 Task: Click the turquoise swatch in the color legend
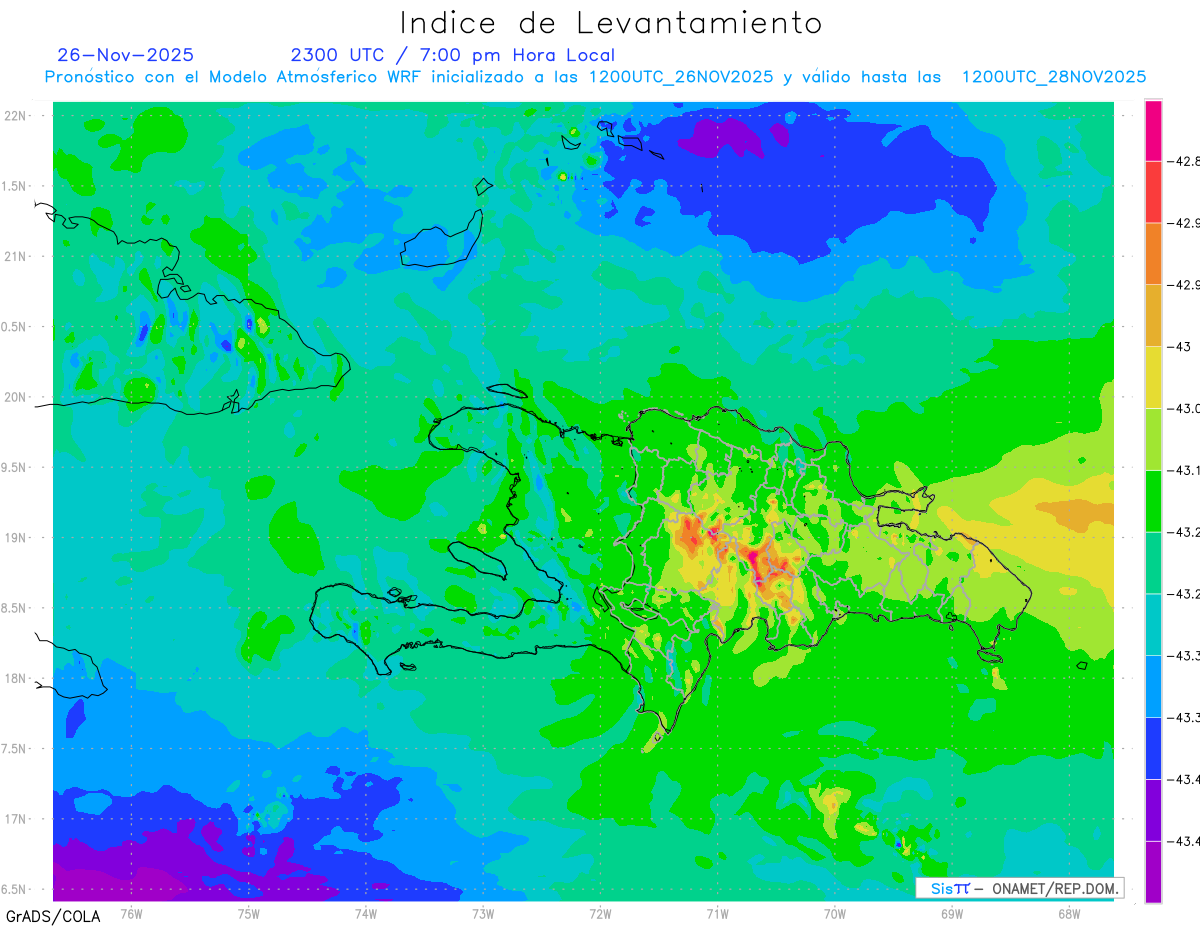(x=1153, y=624)
